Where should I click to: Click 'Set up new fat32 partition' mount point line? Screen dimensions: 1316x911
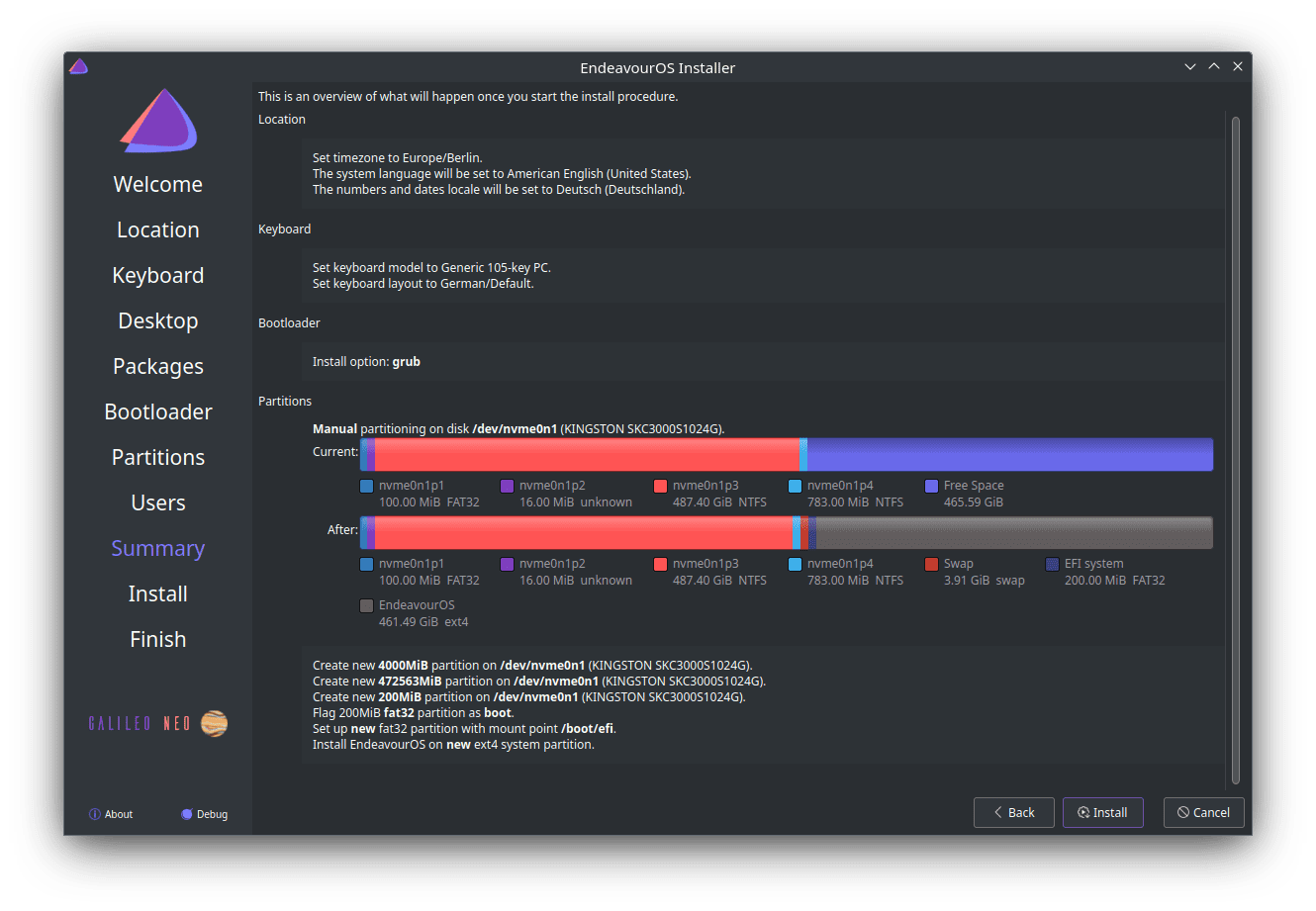pos(464,729)
